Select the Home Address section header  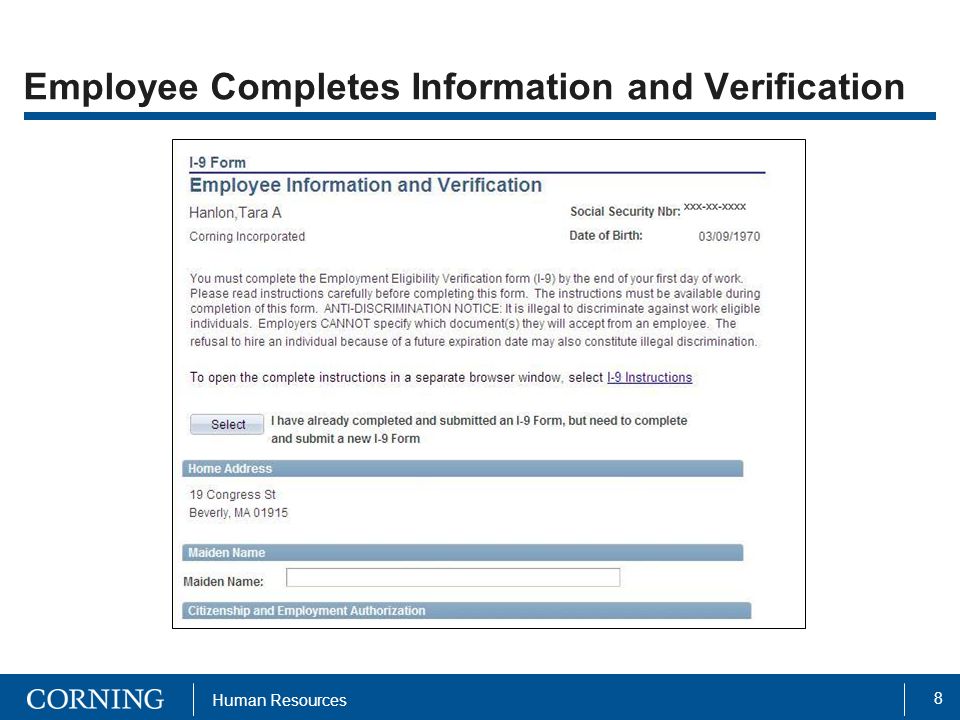pos(463,468)
